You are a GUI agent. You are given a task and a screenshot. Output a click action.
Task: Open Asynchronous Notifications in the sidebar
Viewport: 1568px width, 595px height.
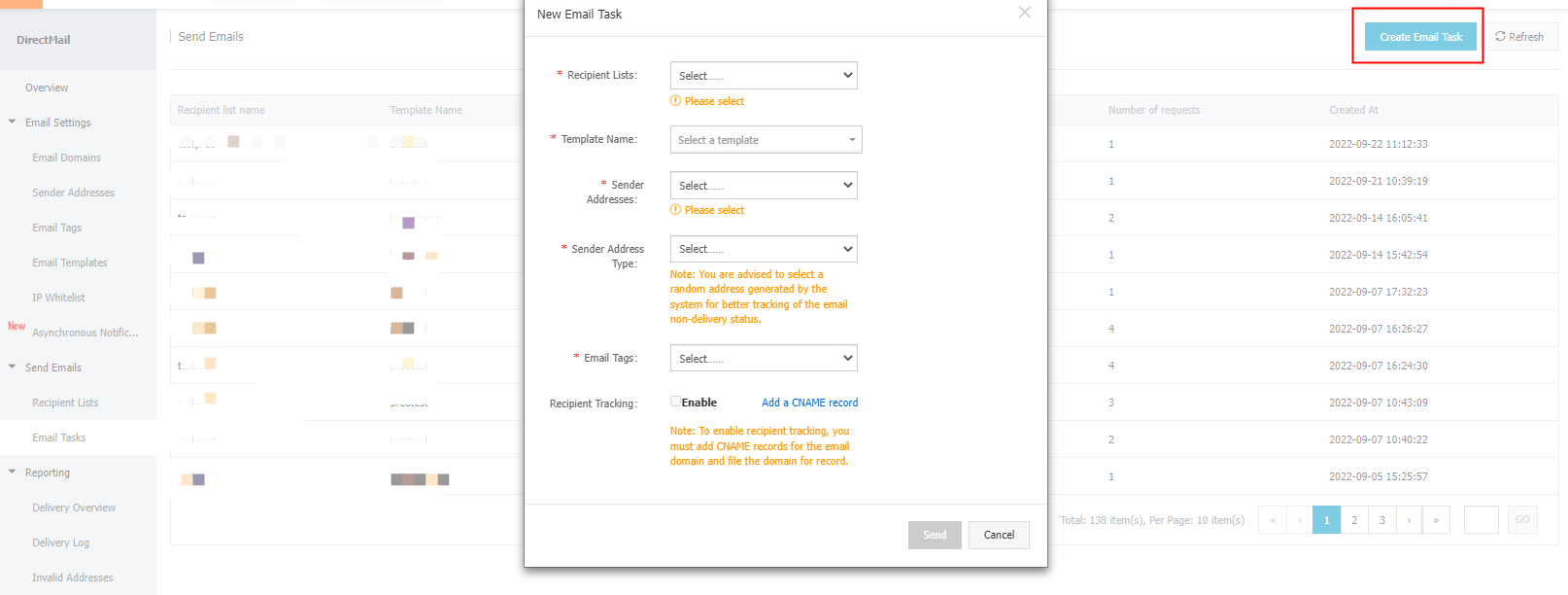pyautogui.click(x=85, y=332)
